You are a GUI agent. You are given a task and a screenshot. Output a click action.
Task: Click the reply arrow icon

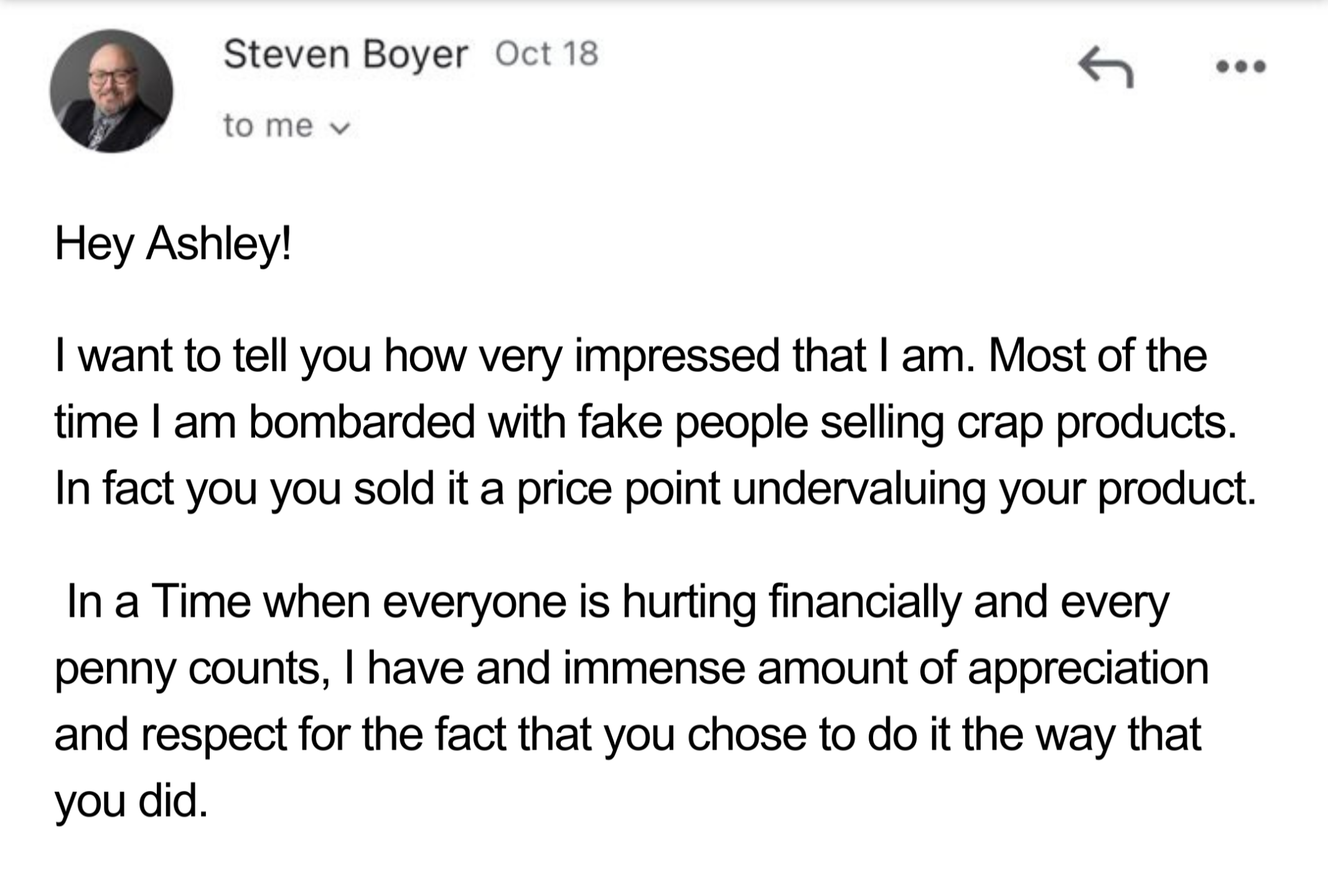[1105, 66]
